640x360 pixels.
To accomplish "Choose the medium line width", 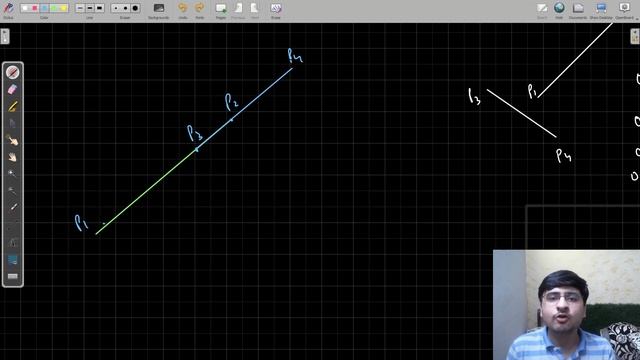I will pos(90,8).
